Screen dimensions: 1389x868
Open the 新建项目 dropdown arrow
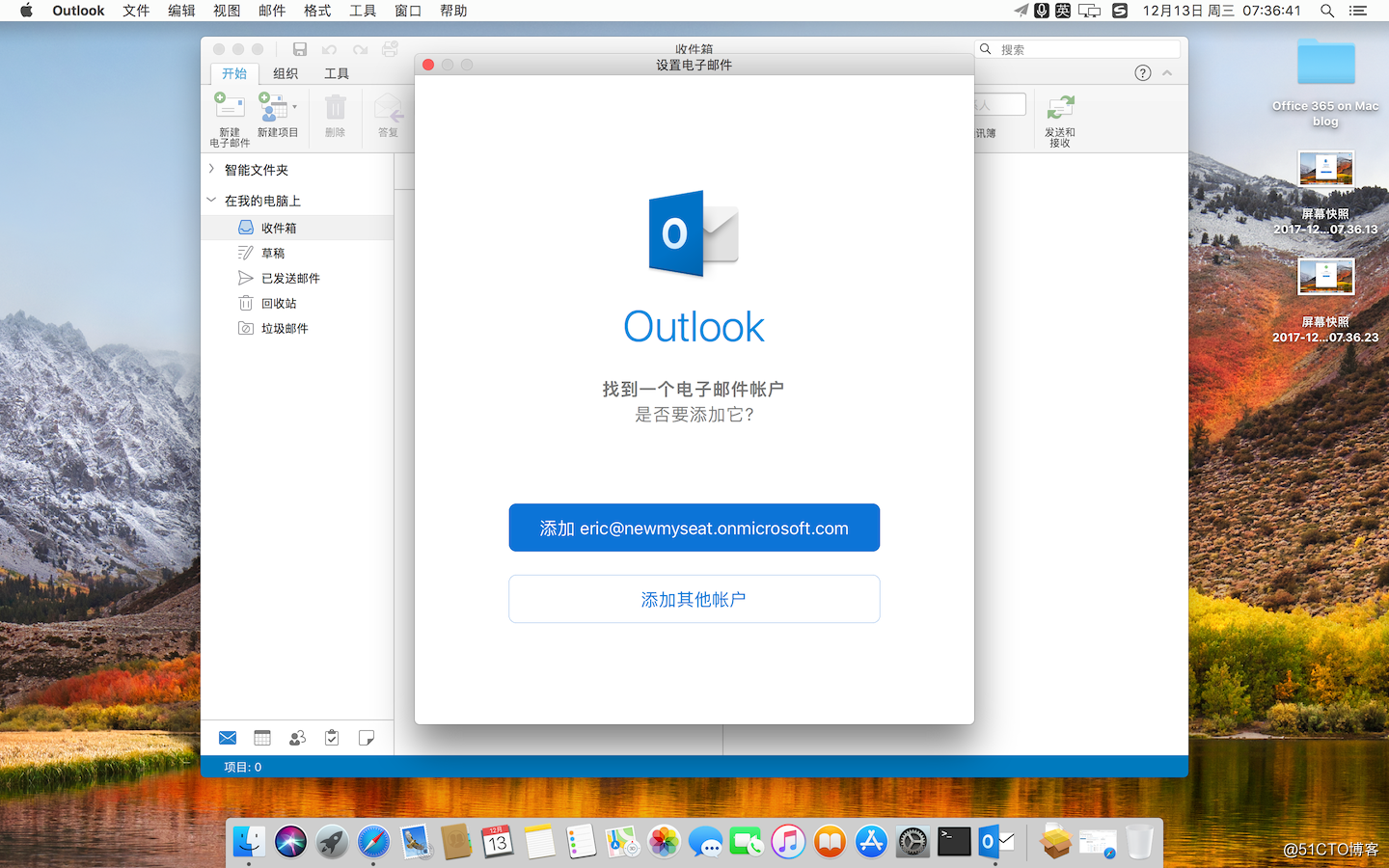click(295, 107)
